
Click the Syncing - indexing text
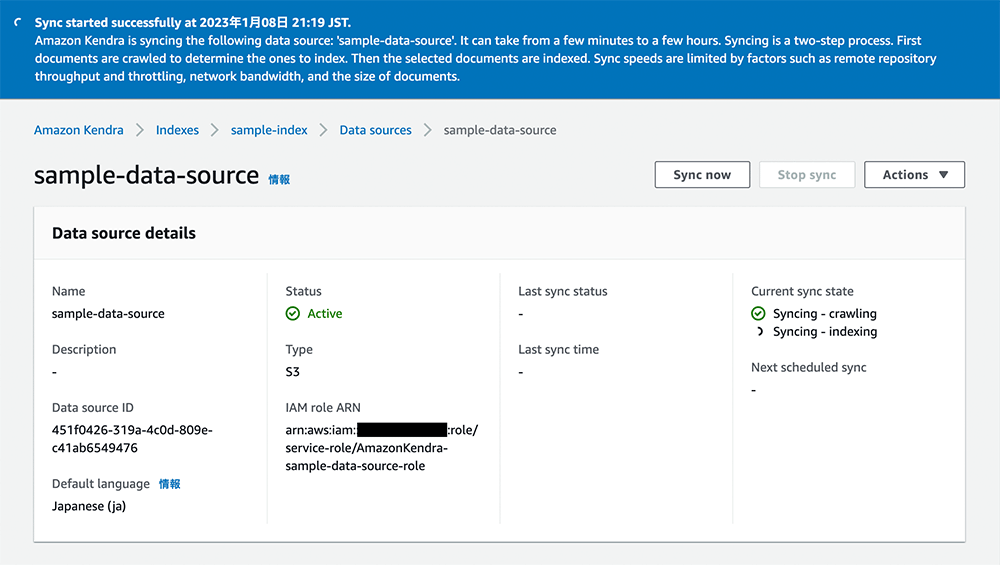pos(825,332)
